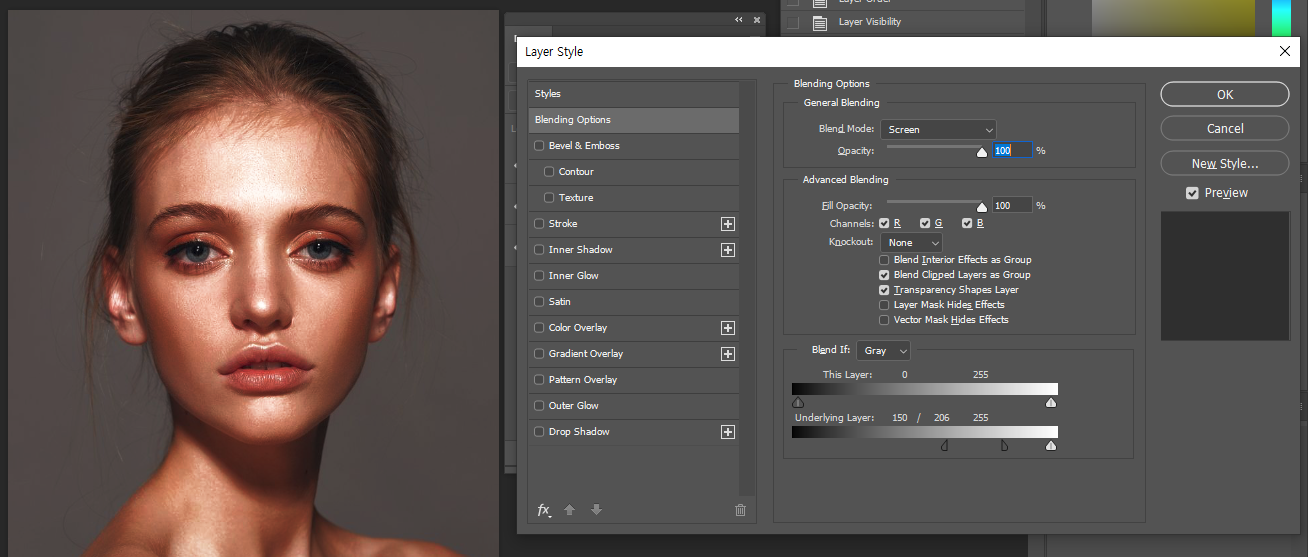Select Styles in the left list
Screen dimensions: 1308x557
click(634, 94)
